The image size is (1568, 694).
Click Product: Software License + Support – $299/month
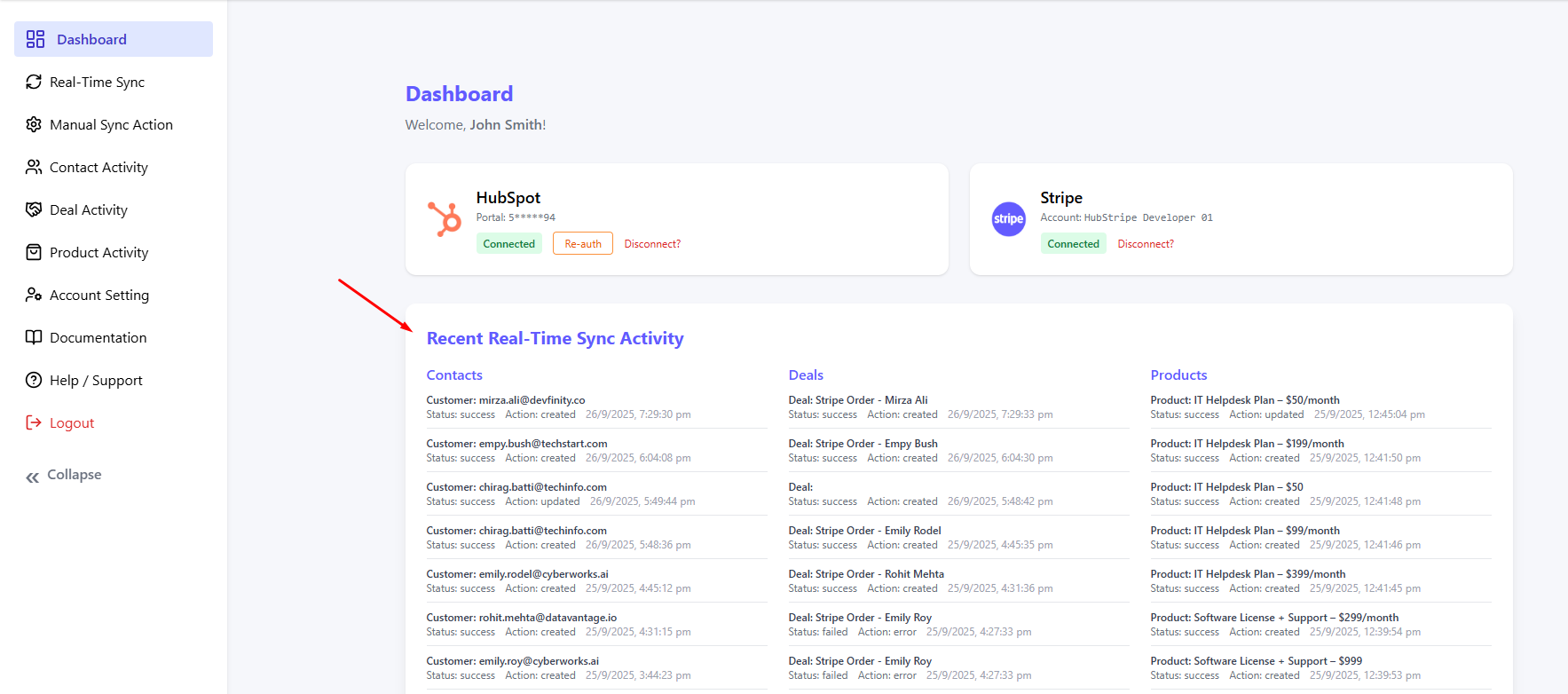tap(1274, 618)
